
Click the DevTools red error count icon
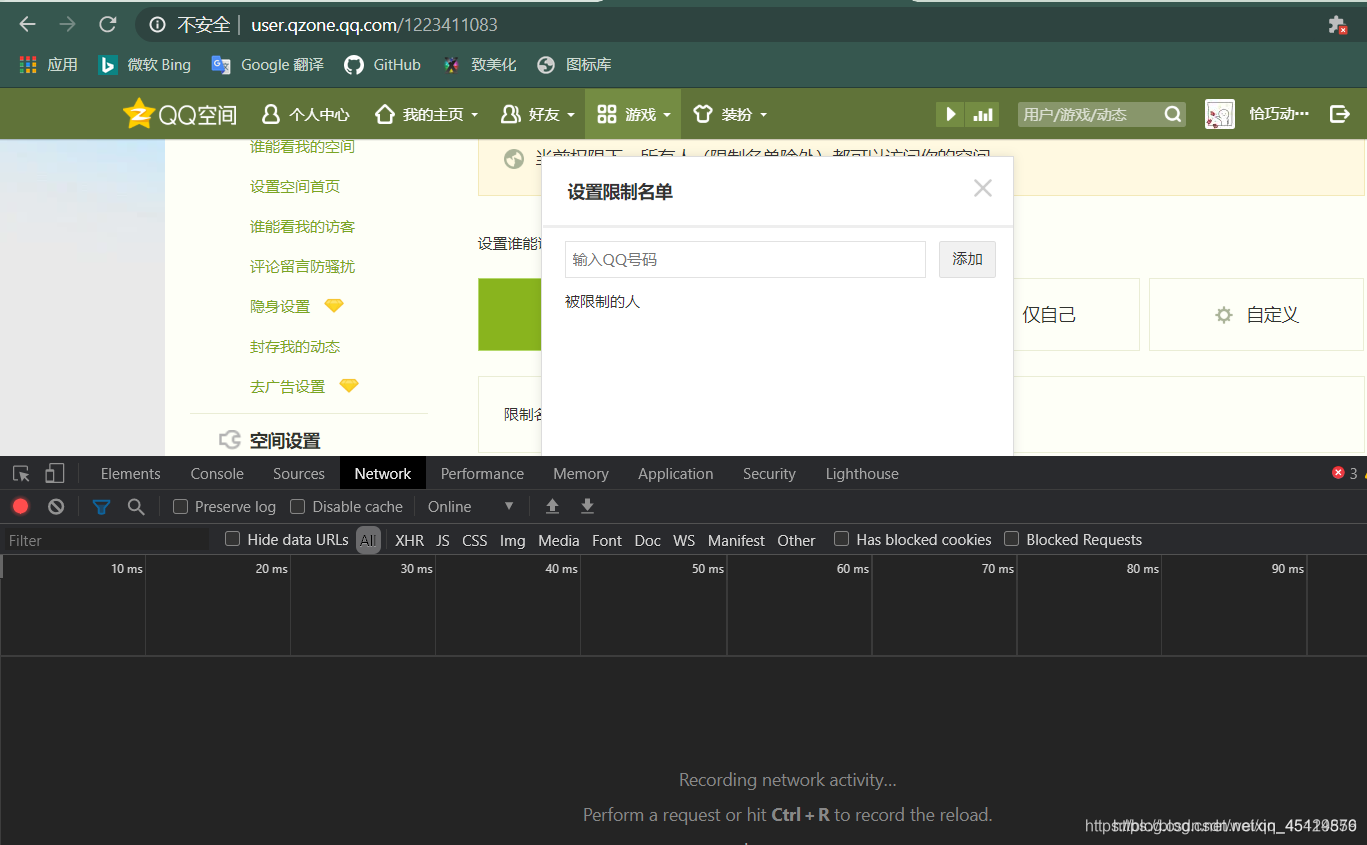[1338, 473]
